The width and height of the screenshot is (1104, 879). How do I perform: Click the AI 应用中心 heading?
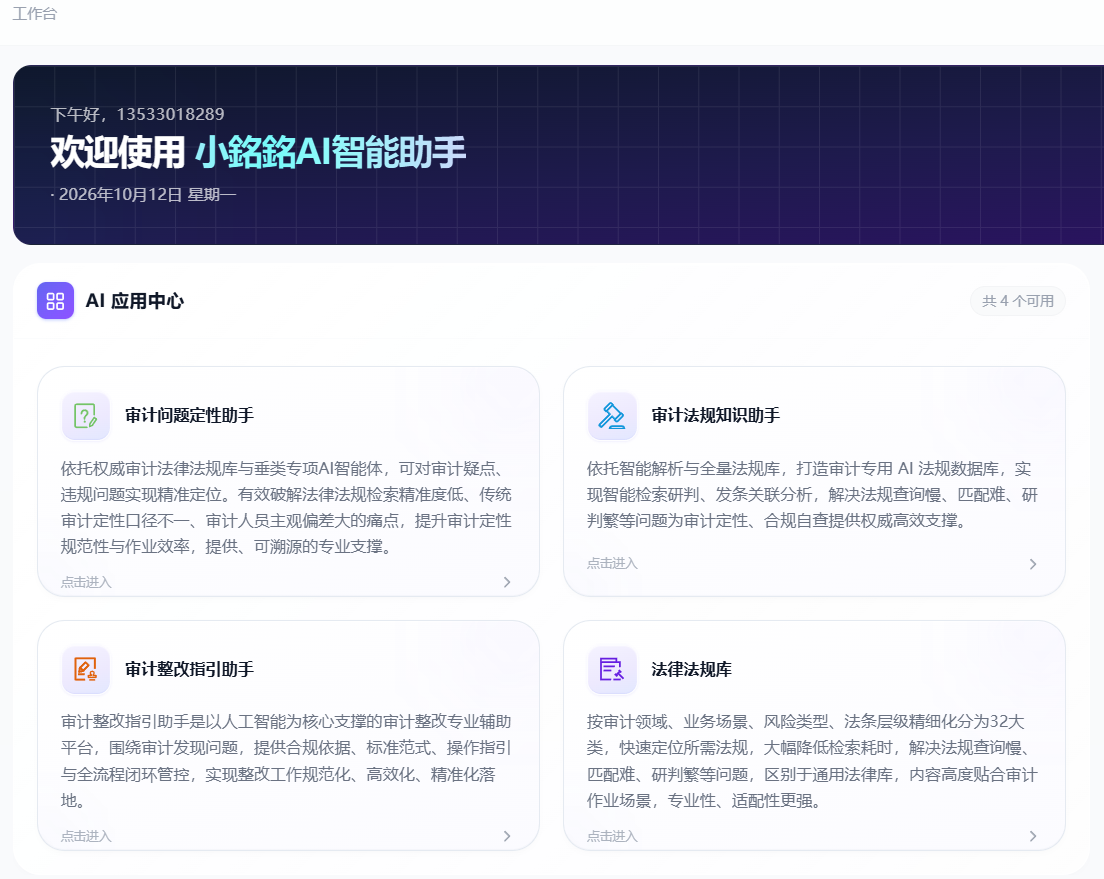[x=134, y=301]
